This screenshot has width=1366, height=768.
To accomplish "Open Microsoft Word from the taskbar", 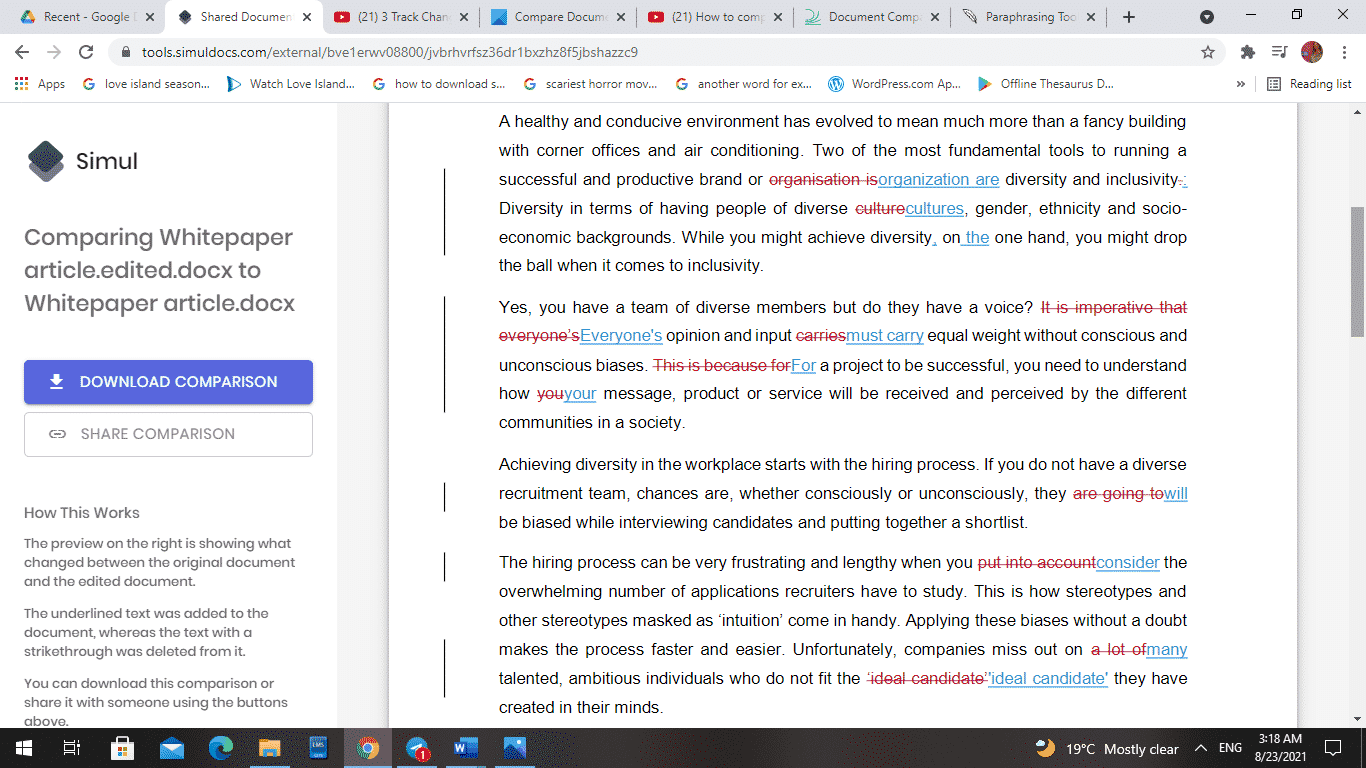I will [466, 748].
